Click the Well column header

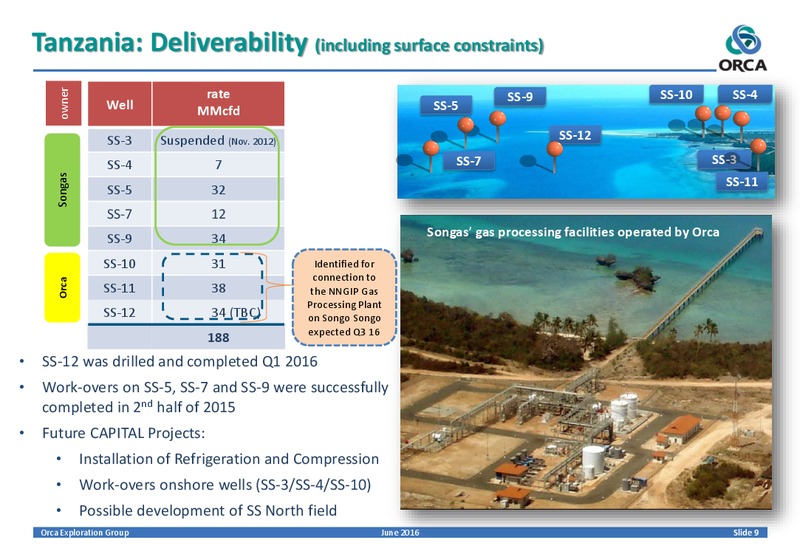(x=119, y=104)
